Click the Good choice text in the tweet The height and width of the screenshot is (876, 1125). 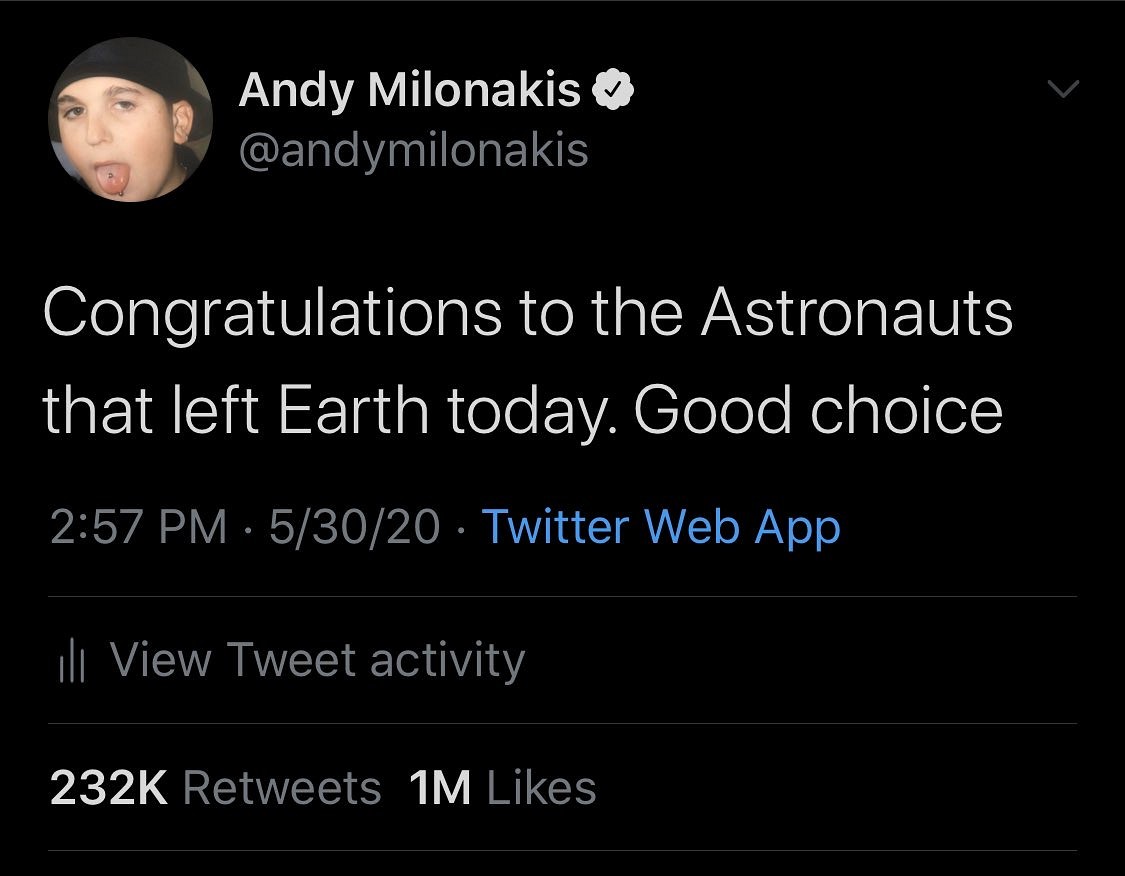(x=818, y=410)
